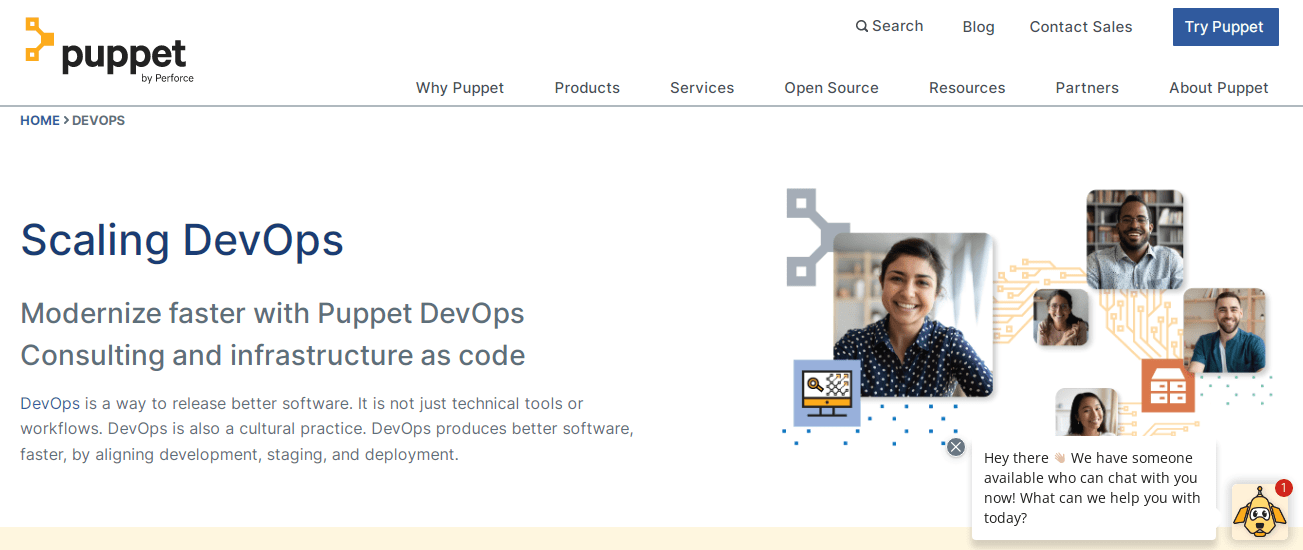
Task: Click the small woman with glasses photo
Action: coord(1060,317)
